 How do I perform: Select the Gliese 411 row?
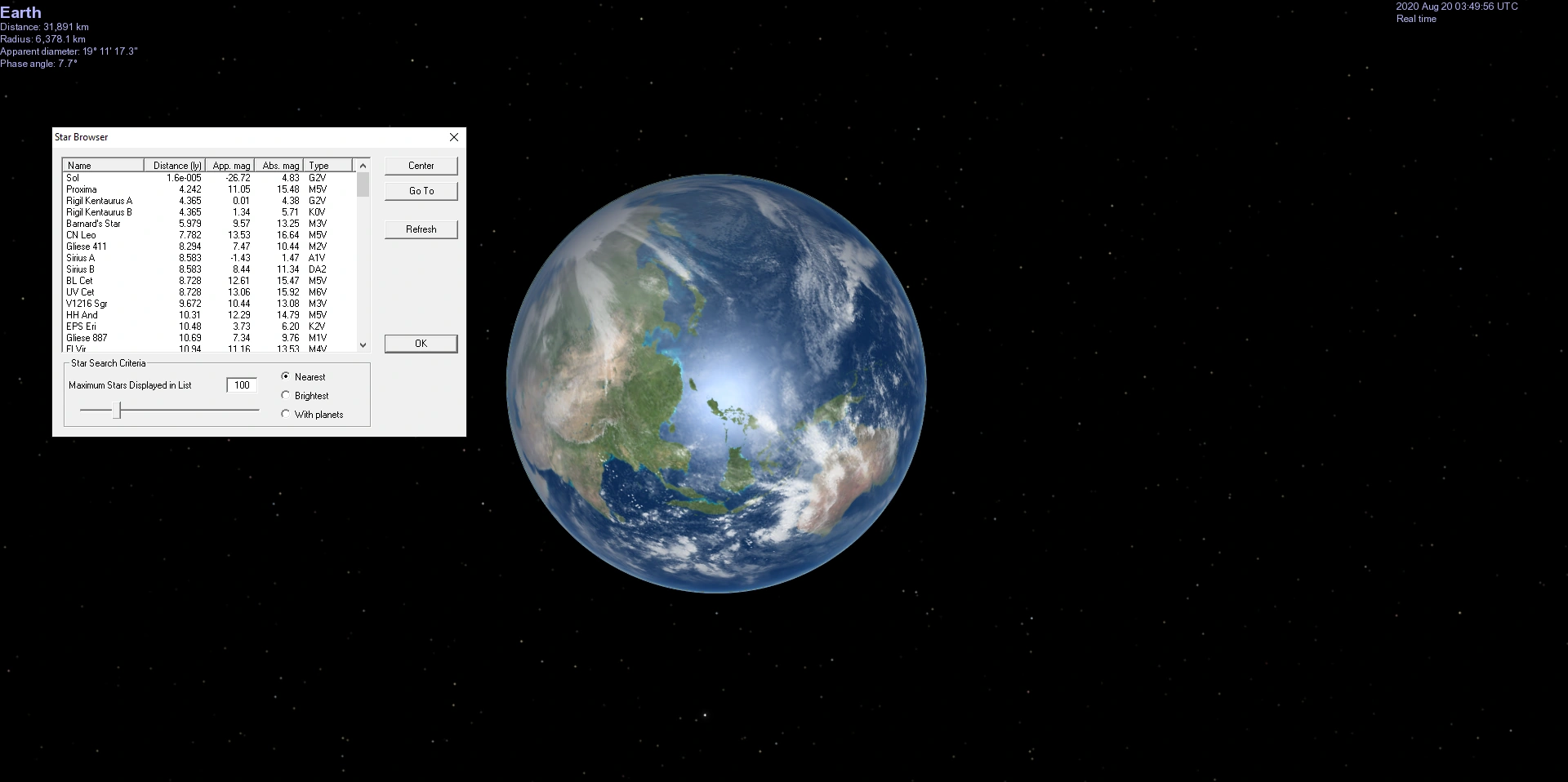(209, 247)
